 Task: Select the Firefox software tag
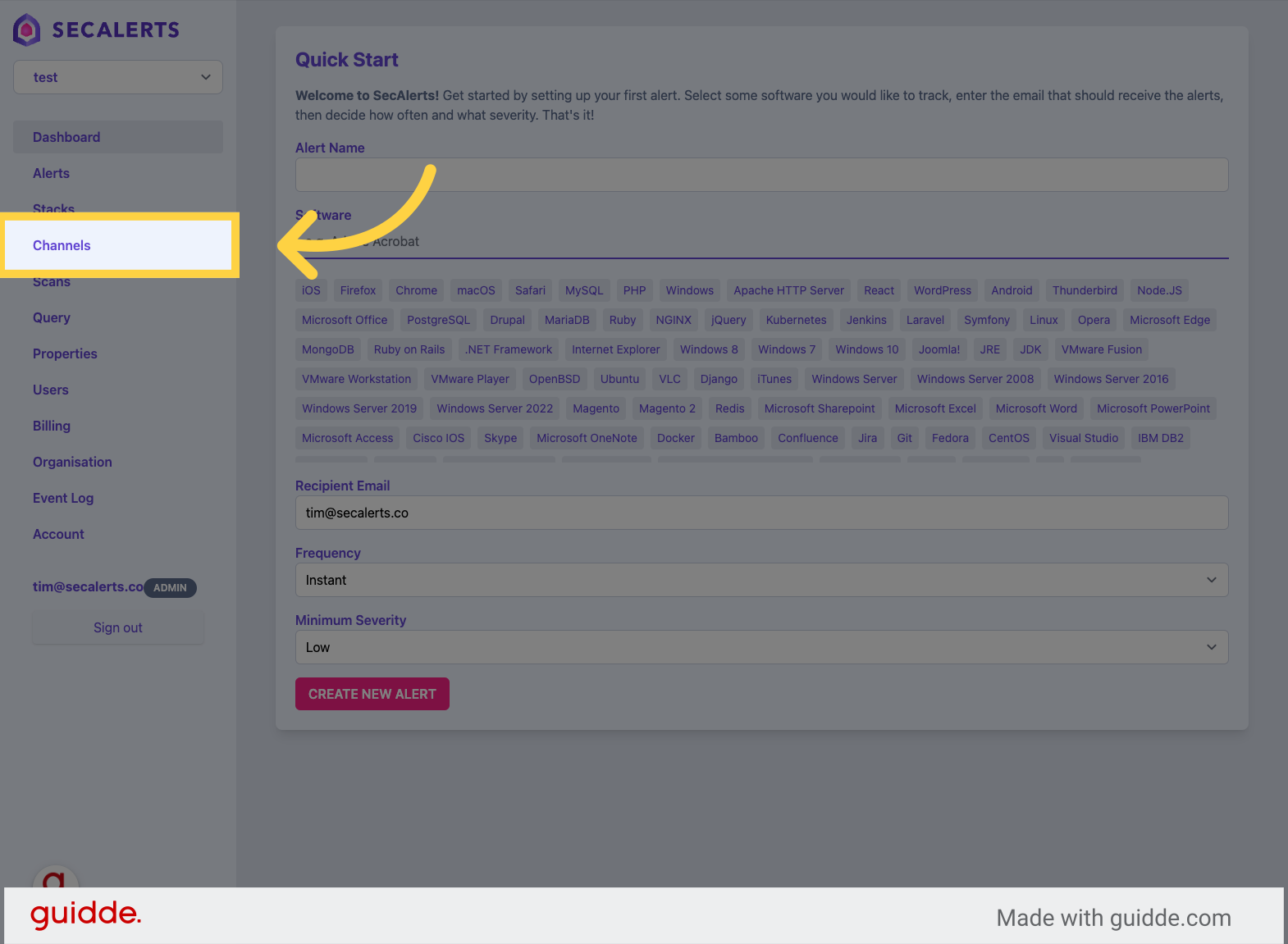click(358, 290)
